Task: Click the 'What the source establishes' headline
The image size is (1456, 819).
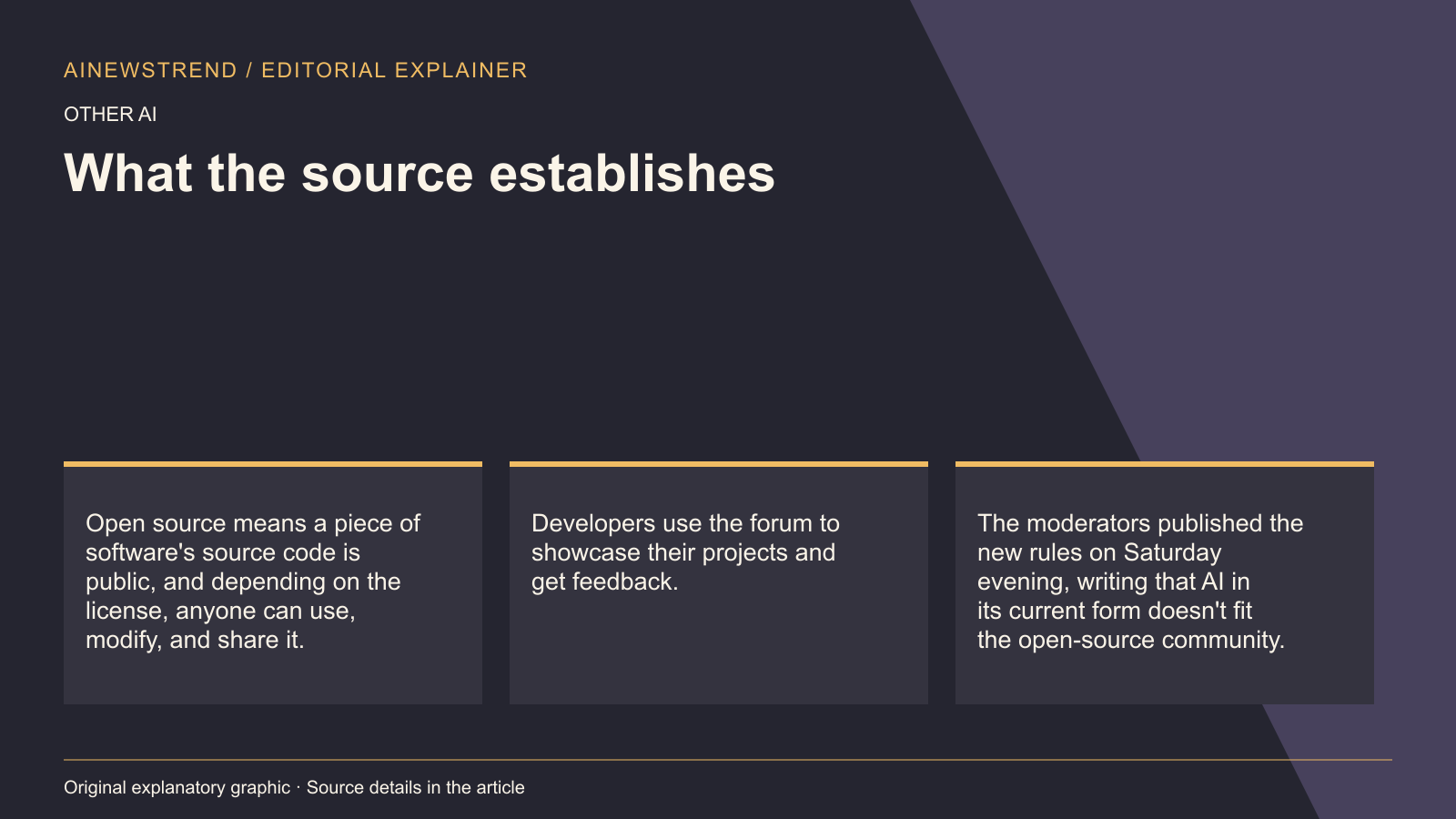Action: pos(420,173)
